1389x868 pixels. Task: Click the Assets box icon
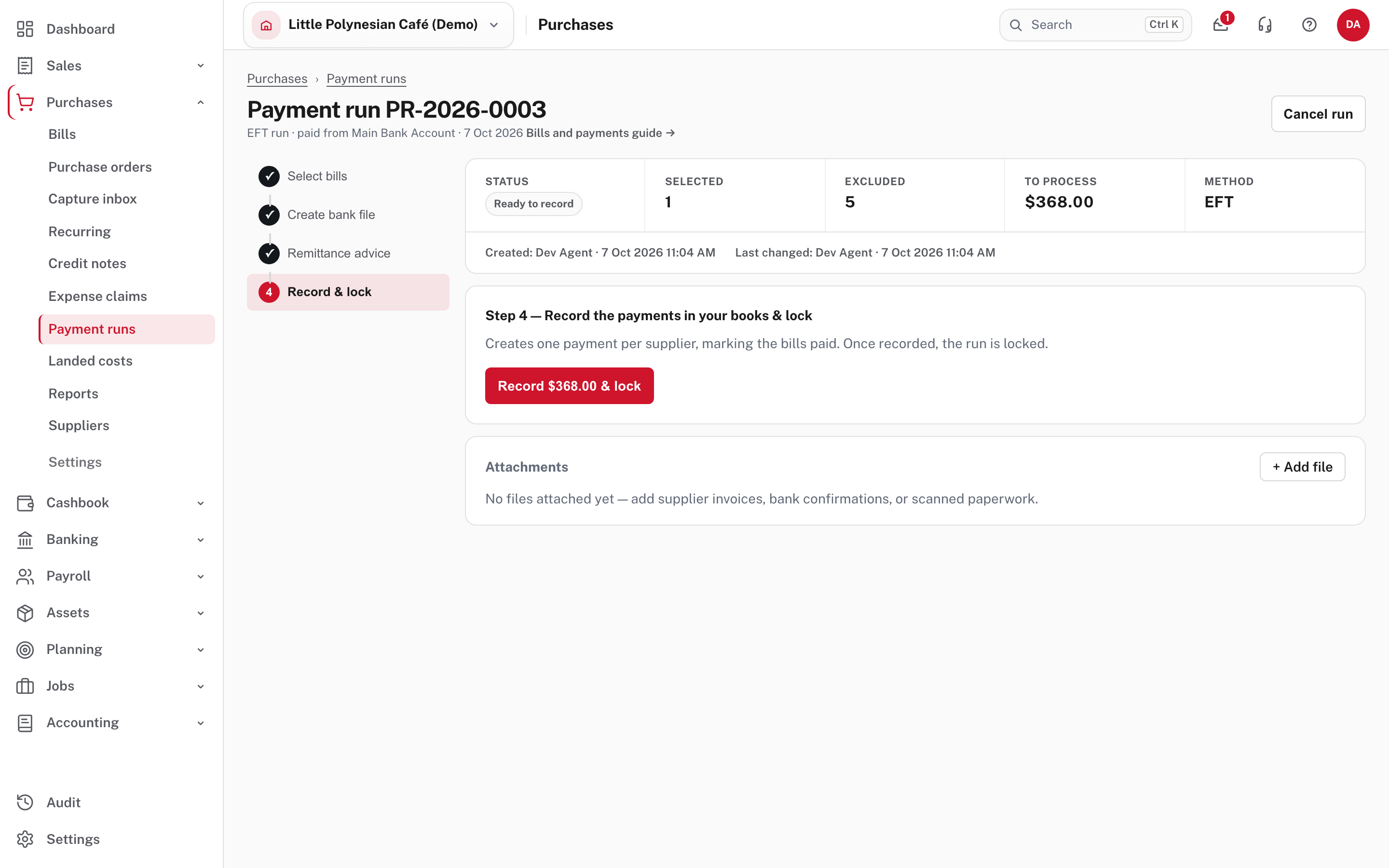(25, 613)
